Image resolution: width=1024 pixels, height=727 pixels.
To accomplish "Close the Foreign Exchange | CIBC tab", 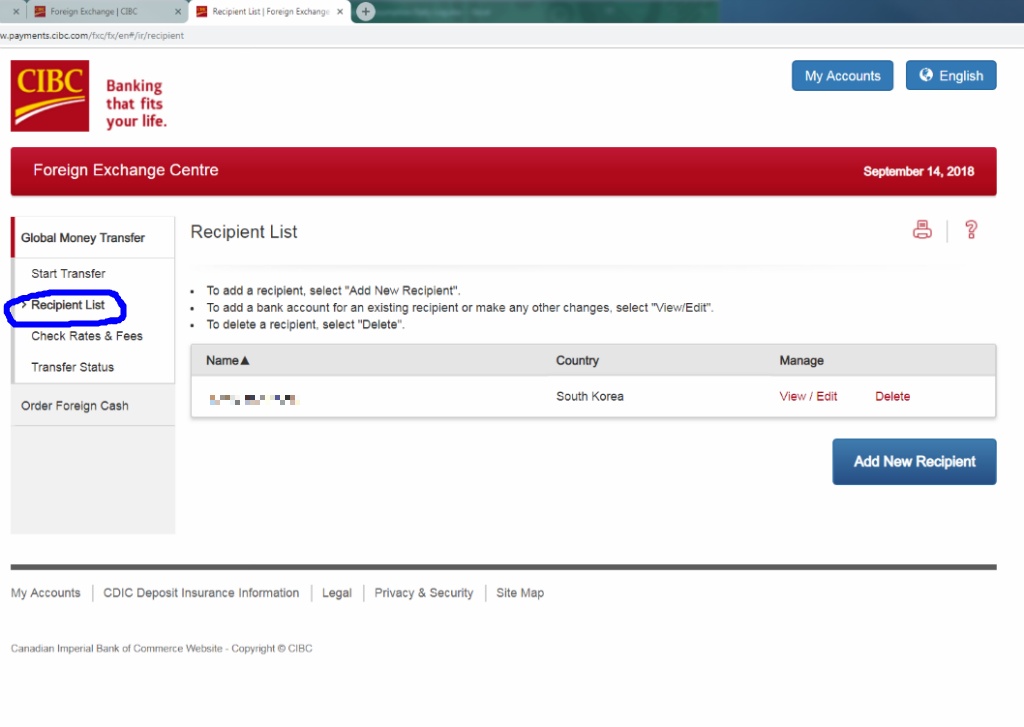I will (178, 12).
